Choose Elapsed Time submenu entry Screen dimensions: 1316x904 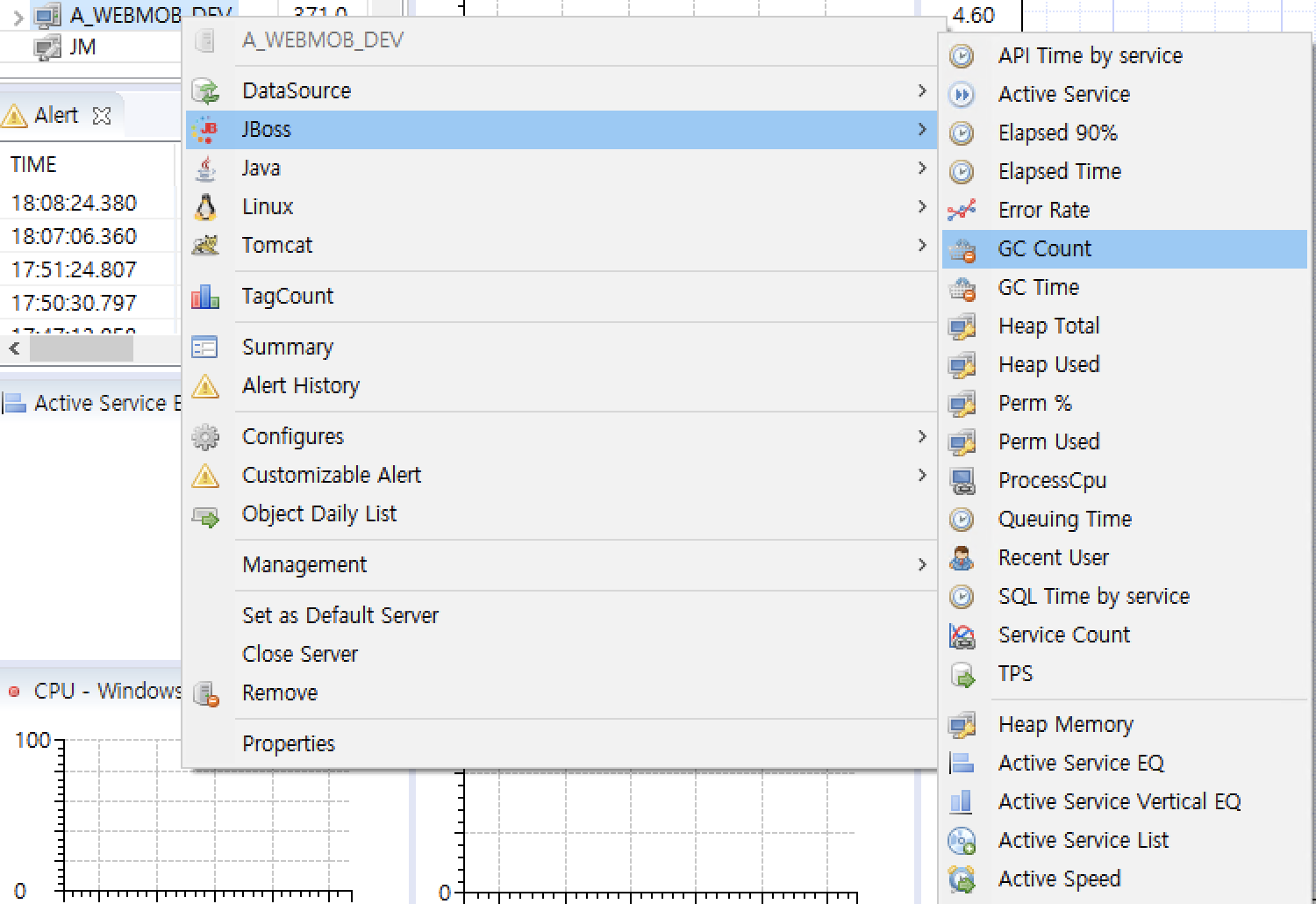tap(1125, 171)
